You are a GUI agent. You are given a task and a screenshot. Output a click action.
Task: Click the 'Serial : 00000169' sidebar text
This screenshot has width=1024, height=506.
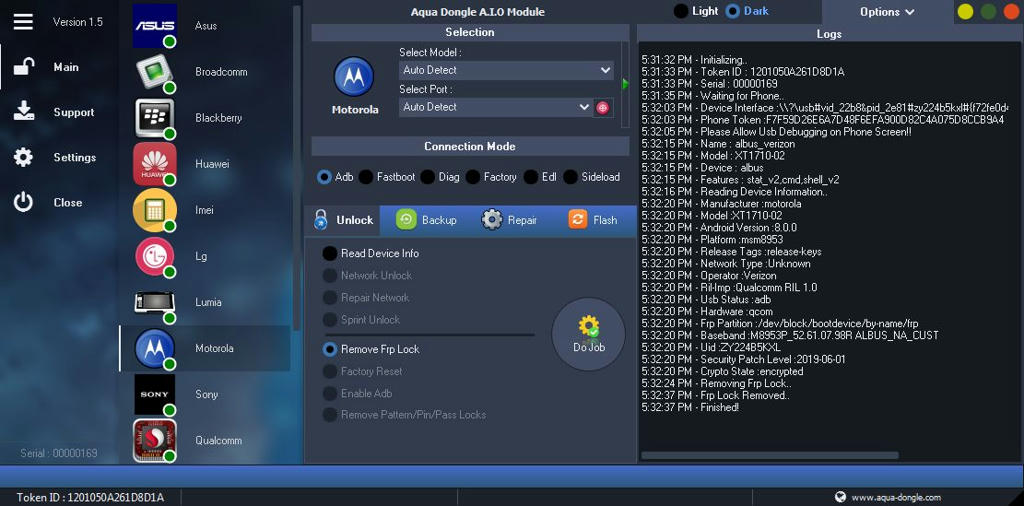(59, 453)
